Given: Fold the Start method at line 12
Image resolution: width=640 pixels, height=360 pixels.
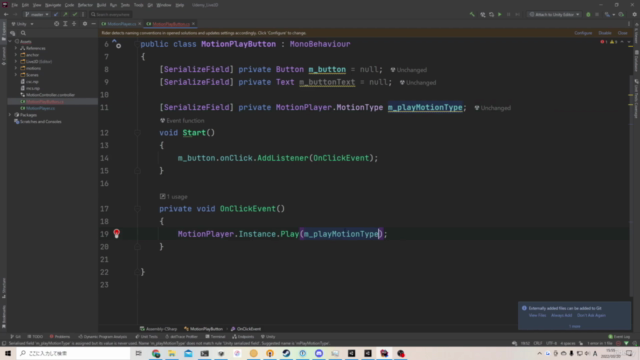Looking at the screenshot, I should coord(138,133).
